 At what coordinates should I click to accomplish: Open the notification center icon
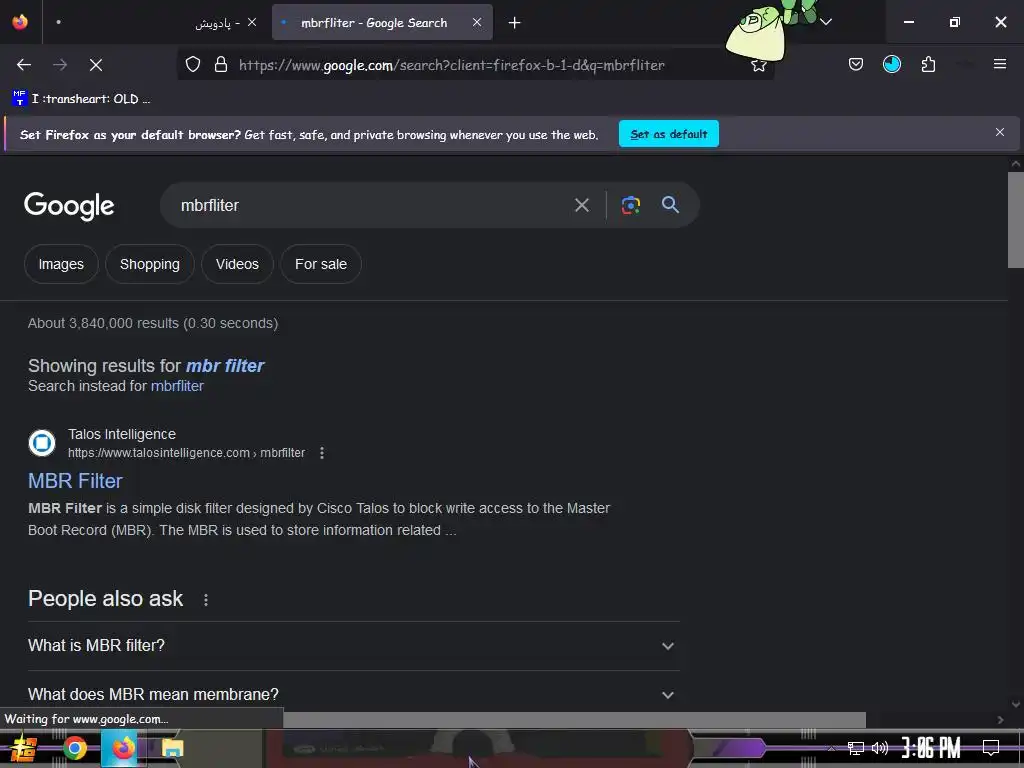991,748
